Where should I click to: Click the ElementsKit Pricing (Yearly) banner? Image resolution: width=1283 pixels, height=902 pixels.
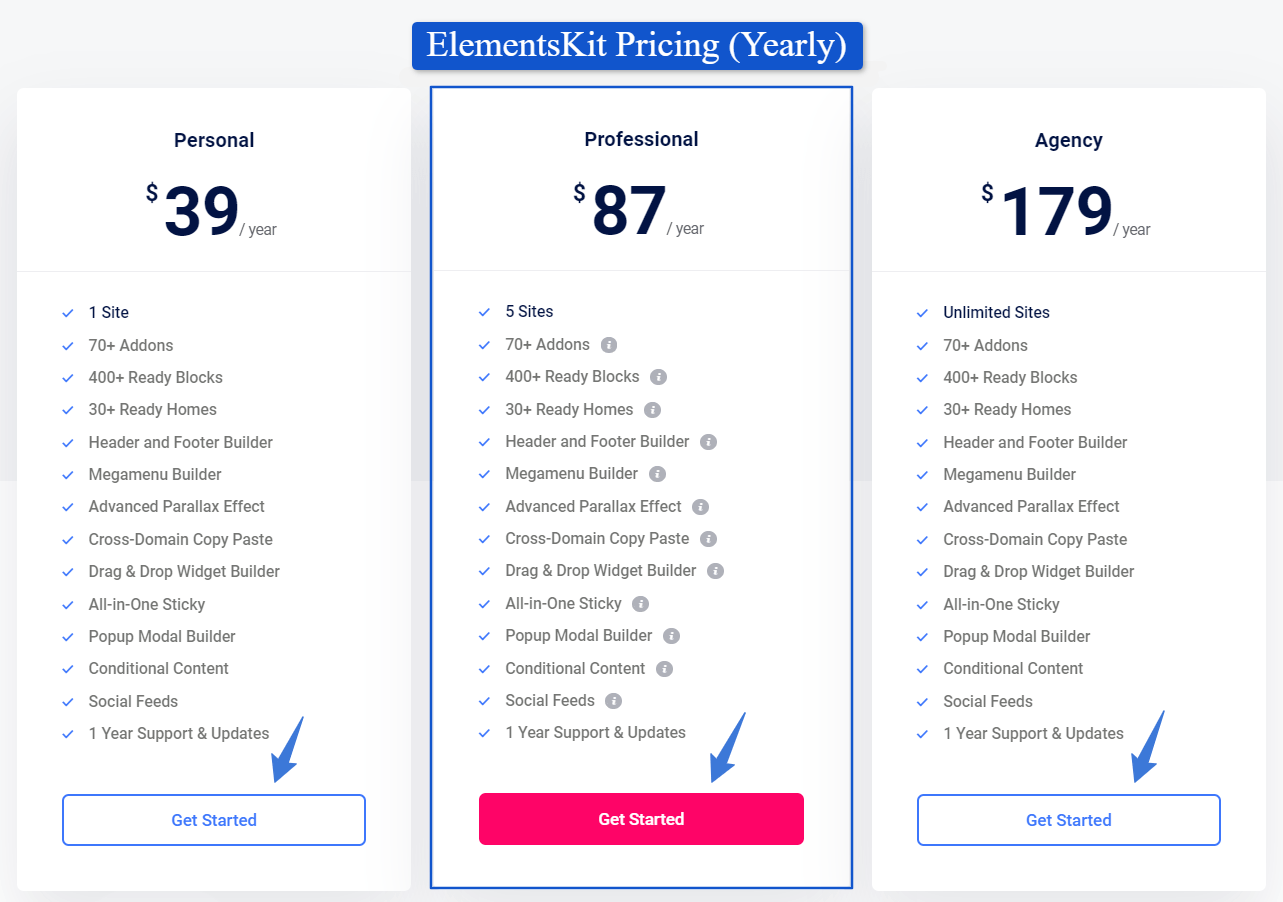[637, 46]
